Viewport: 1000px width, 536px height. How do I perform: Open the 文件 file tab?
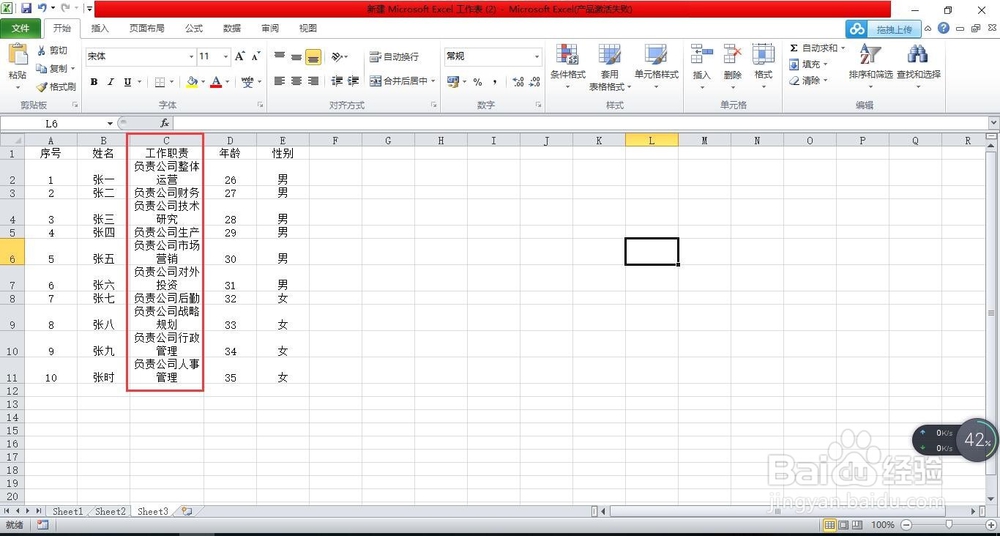21,28
